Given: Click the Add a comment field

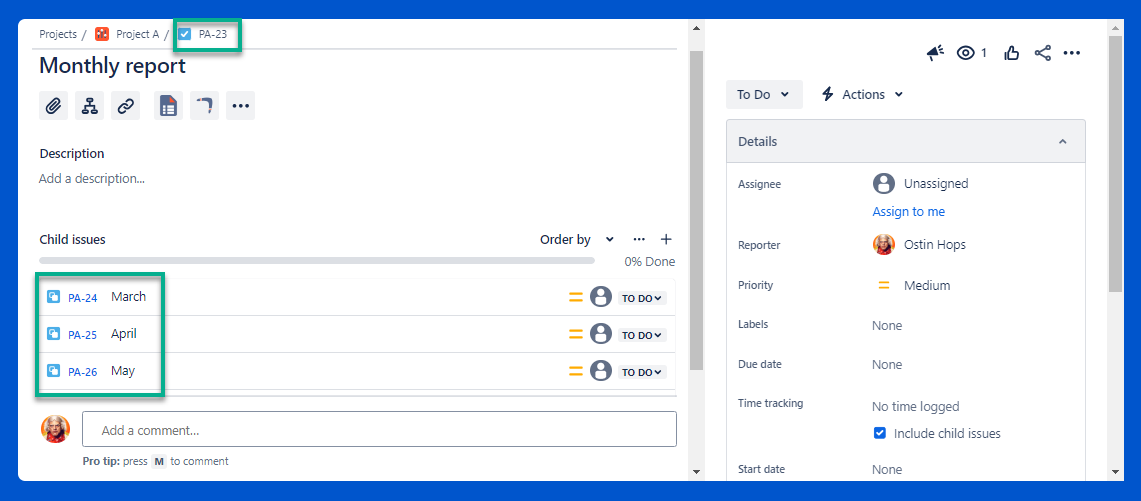Looking at the screenshot, I should [379, 430].
